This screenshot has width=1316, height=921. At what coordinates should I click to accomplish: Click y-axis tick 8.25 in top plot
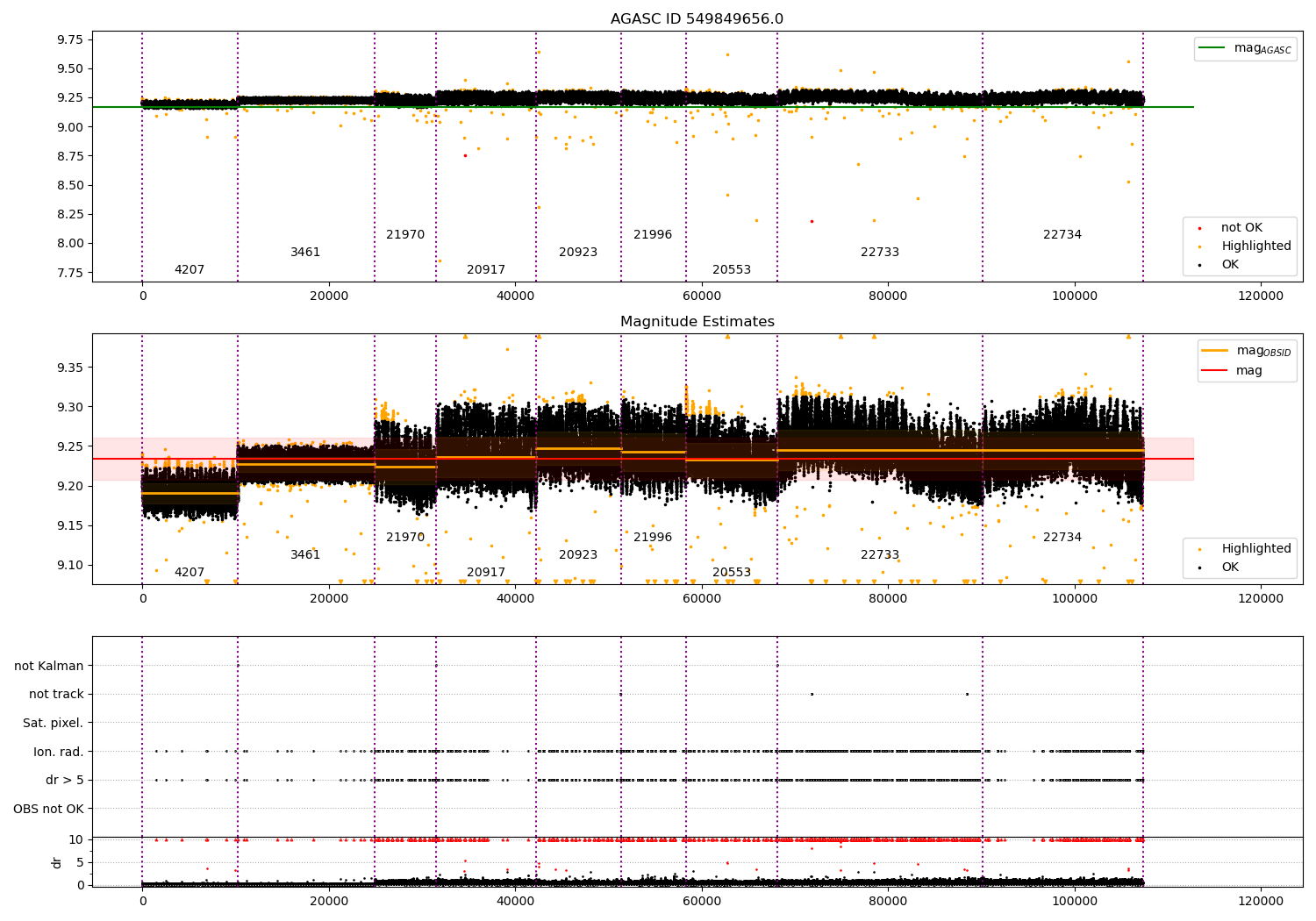tap(69, 214)
